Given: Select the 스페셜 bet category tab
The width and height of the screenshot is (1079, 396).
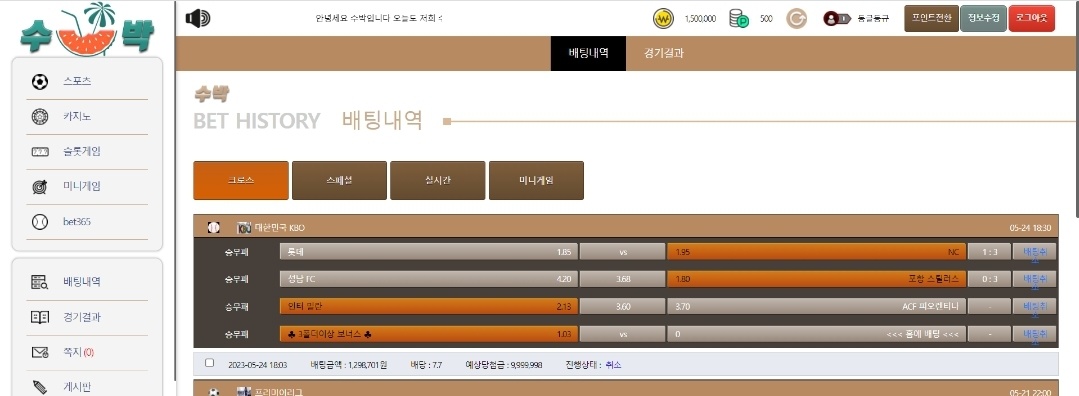Looking at the screenshot, I should (x=339, y=180).
